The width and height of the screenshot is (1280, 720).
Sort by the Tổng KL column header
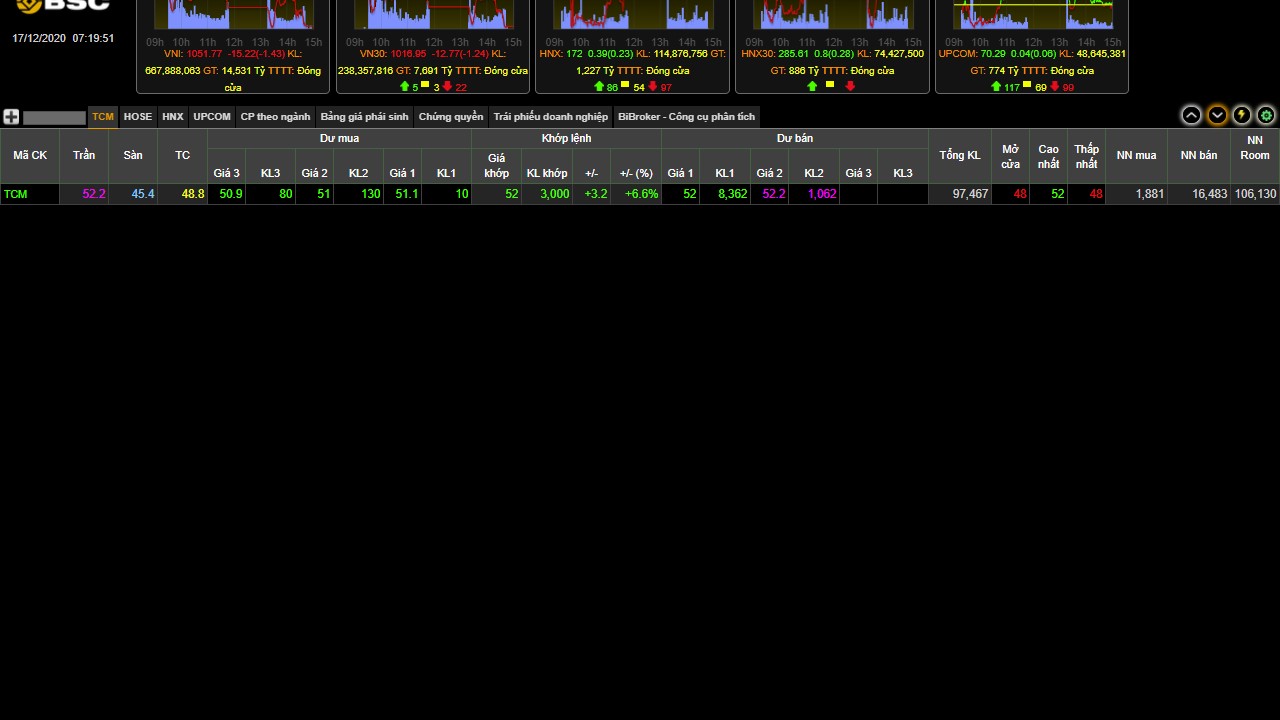coord(960,156)
